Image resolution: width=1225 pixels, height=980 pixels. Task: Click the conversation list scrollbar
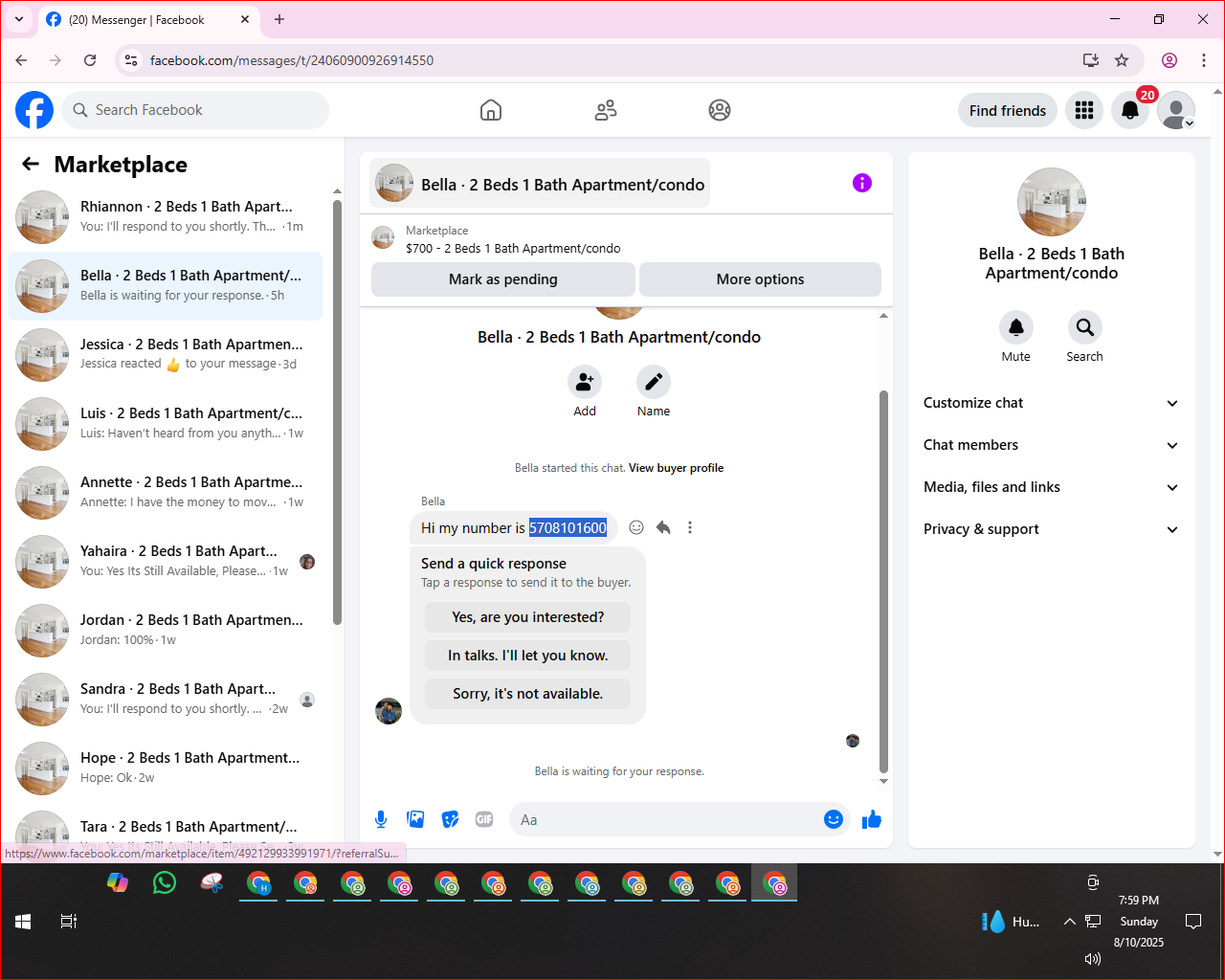click(x=337, y=412)
